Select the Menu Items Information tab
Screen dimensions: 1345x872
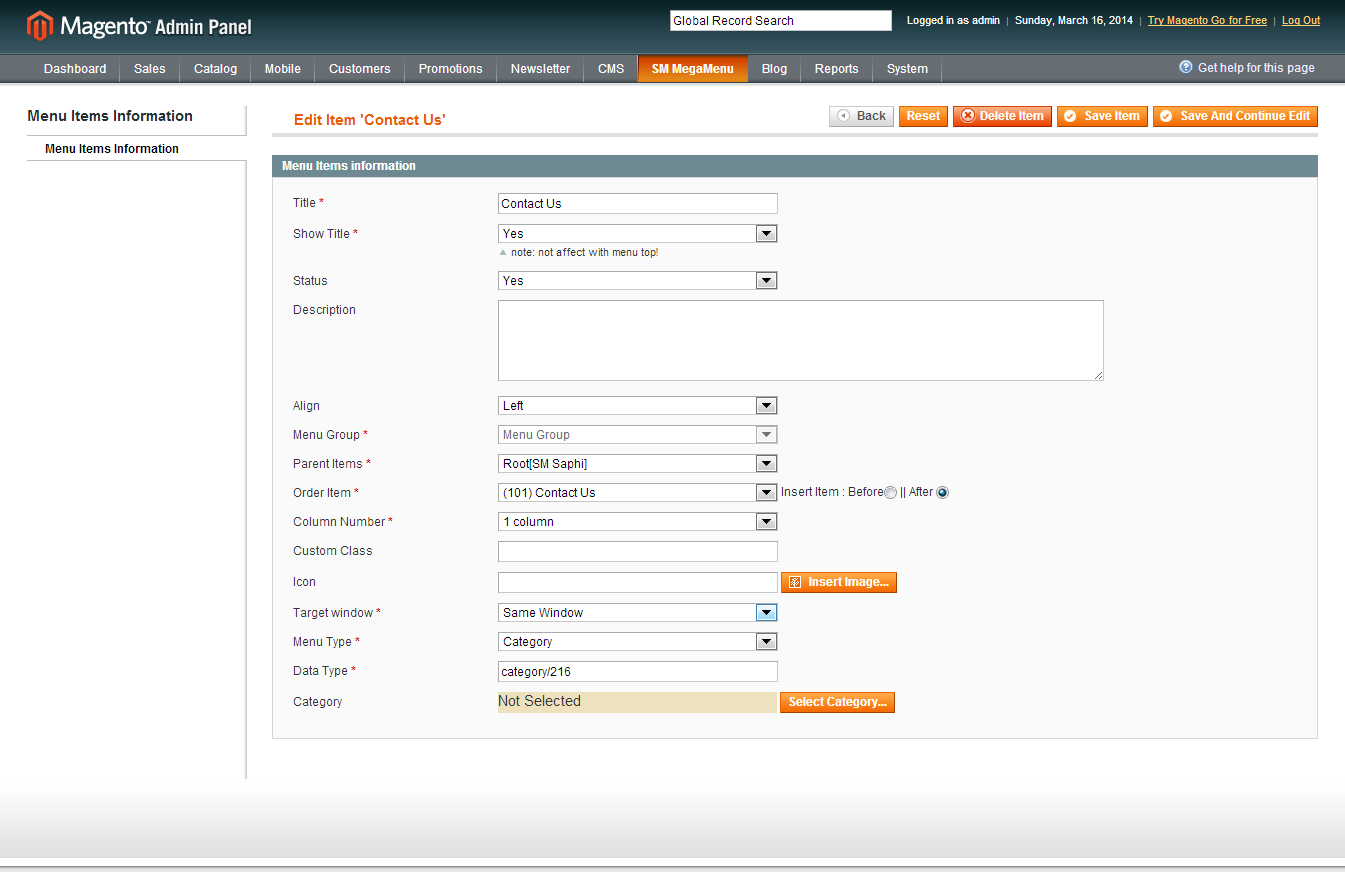pyautogui.click(x=137, y=149)
